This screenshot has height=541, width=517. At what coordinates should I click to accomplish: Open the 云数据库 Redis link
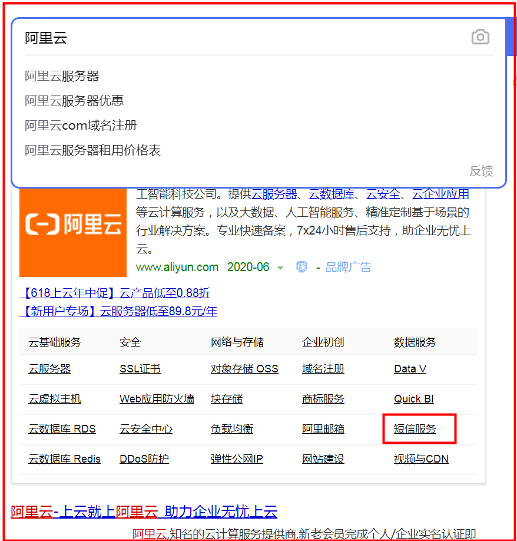[x=64, y=459]
